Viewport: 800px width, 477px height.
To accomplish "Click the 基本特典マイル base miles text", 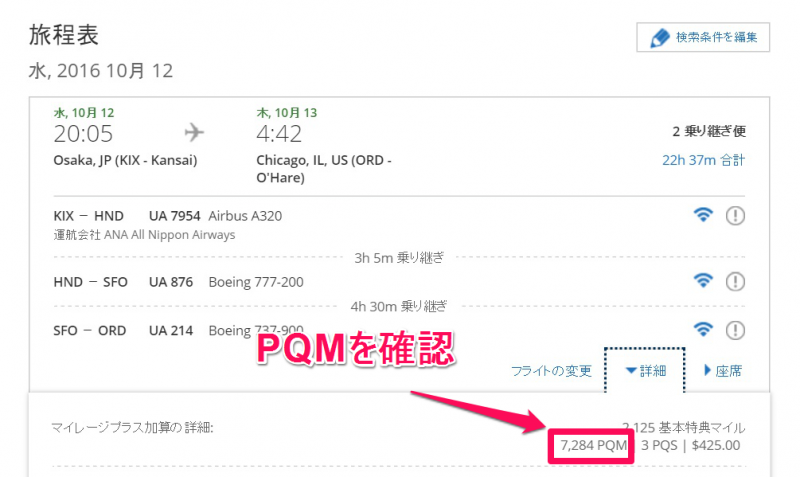I will (x=702, y=428).
